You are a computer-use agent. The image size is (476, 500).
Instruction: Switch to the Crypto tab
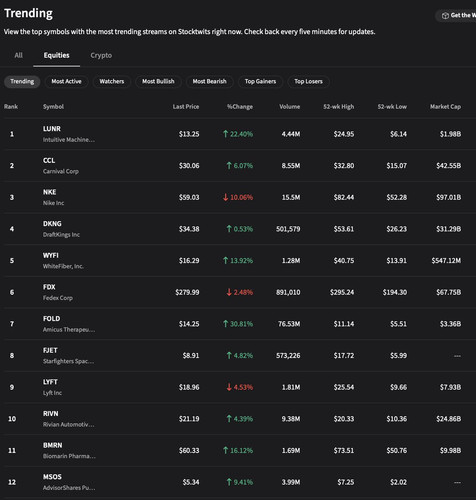pos(101,55)
